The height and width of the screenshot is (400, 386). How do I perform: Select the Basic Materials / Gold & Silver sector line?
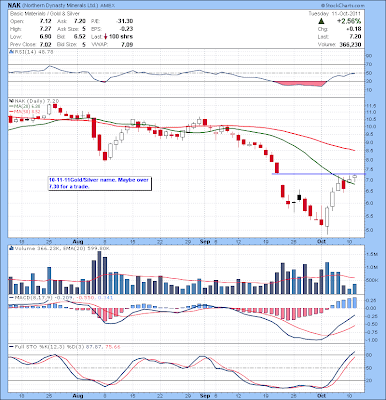(x=45, y=14)
